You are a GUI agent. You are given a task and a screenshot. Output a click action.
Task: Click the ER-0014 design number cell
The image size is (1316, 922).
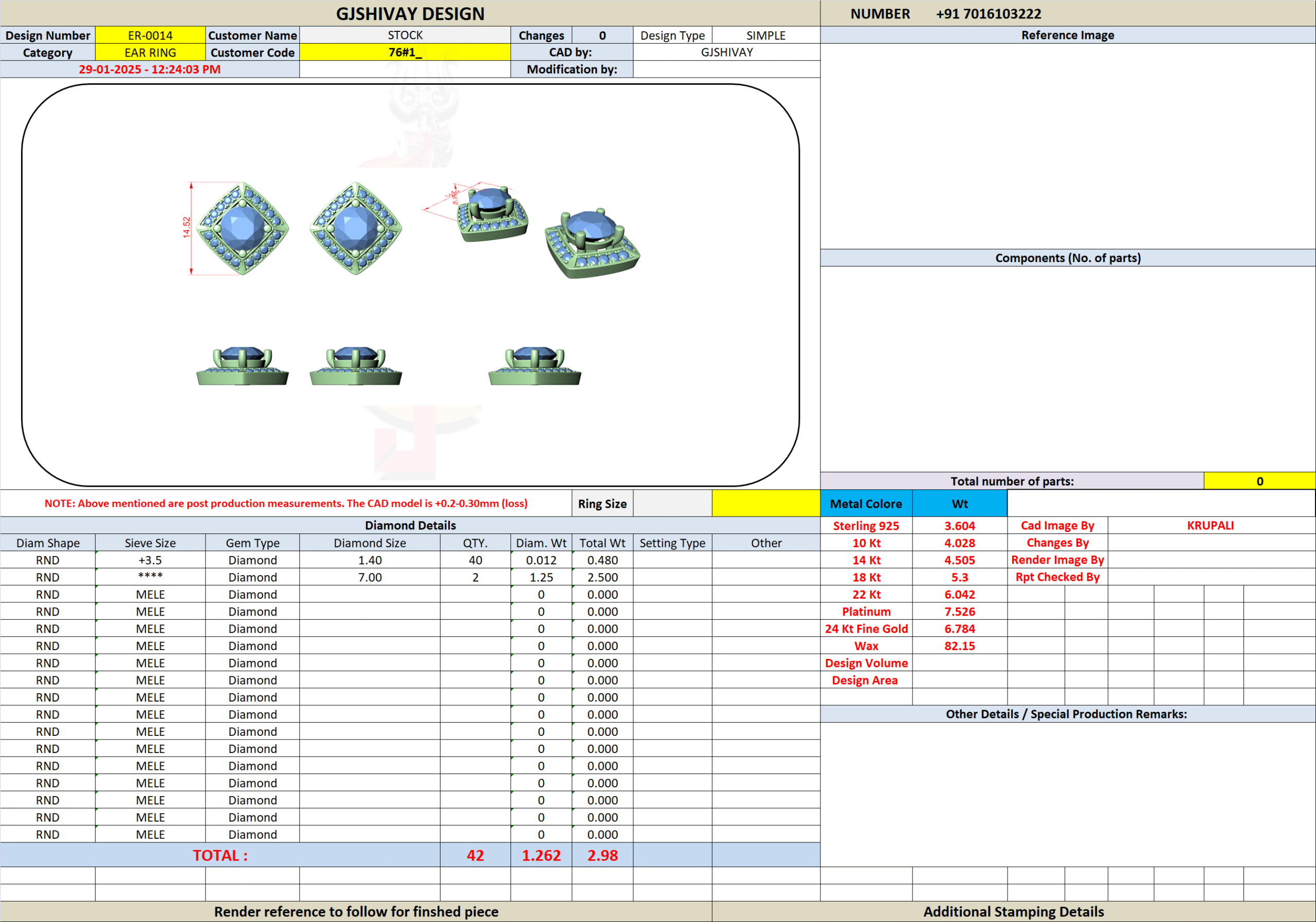click(x=150, y=35)
